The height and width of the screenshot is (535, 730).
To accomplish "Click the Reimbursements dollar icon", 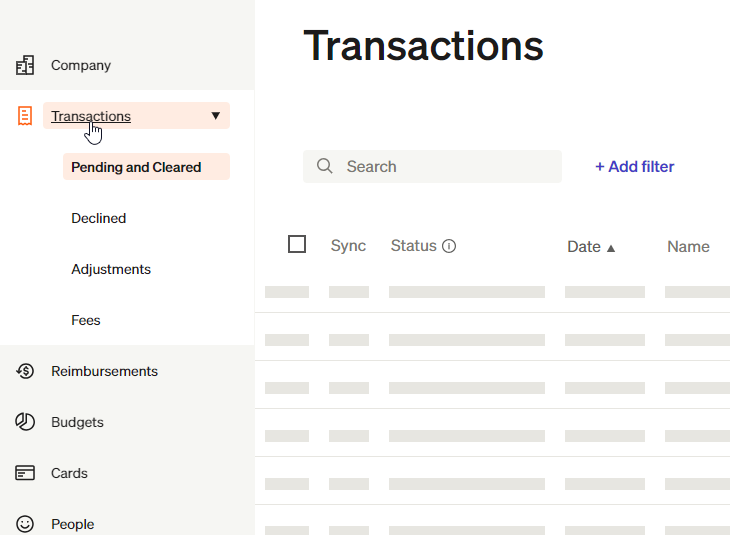I will (25, 371).
